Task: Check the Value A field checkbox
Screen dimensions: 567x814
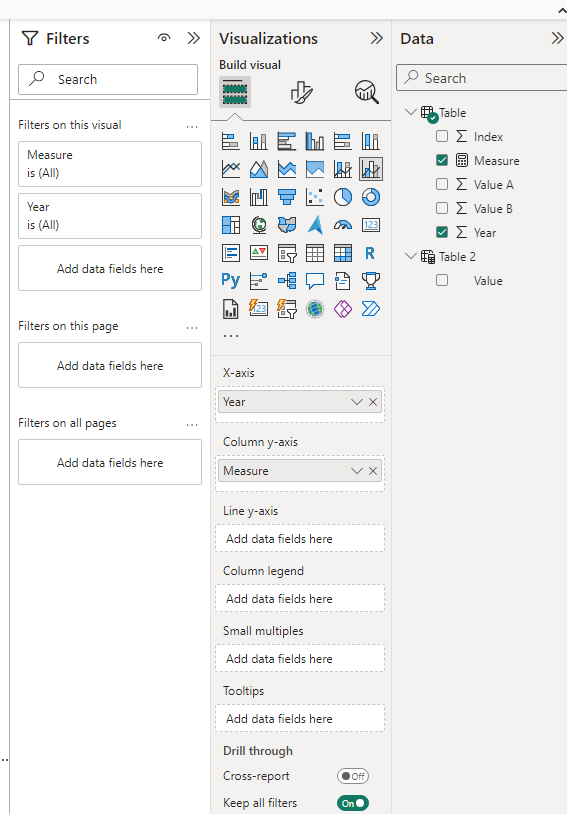Action: [442, 184]
